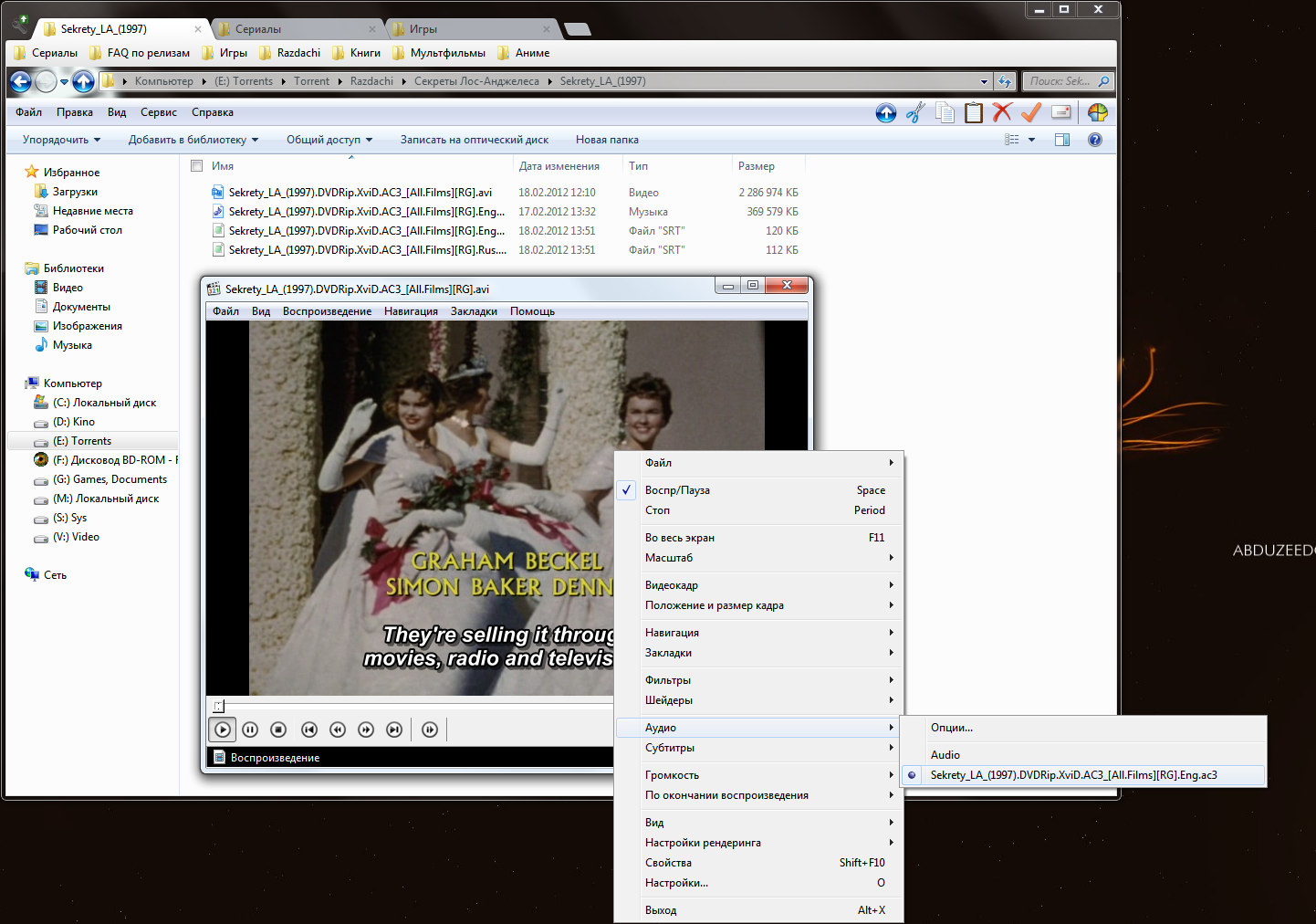1316x924 pixels.
Task: Tick the select-all checkbox beside Имя
Action: coord(196,166)
